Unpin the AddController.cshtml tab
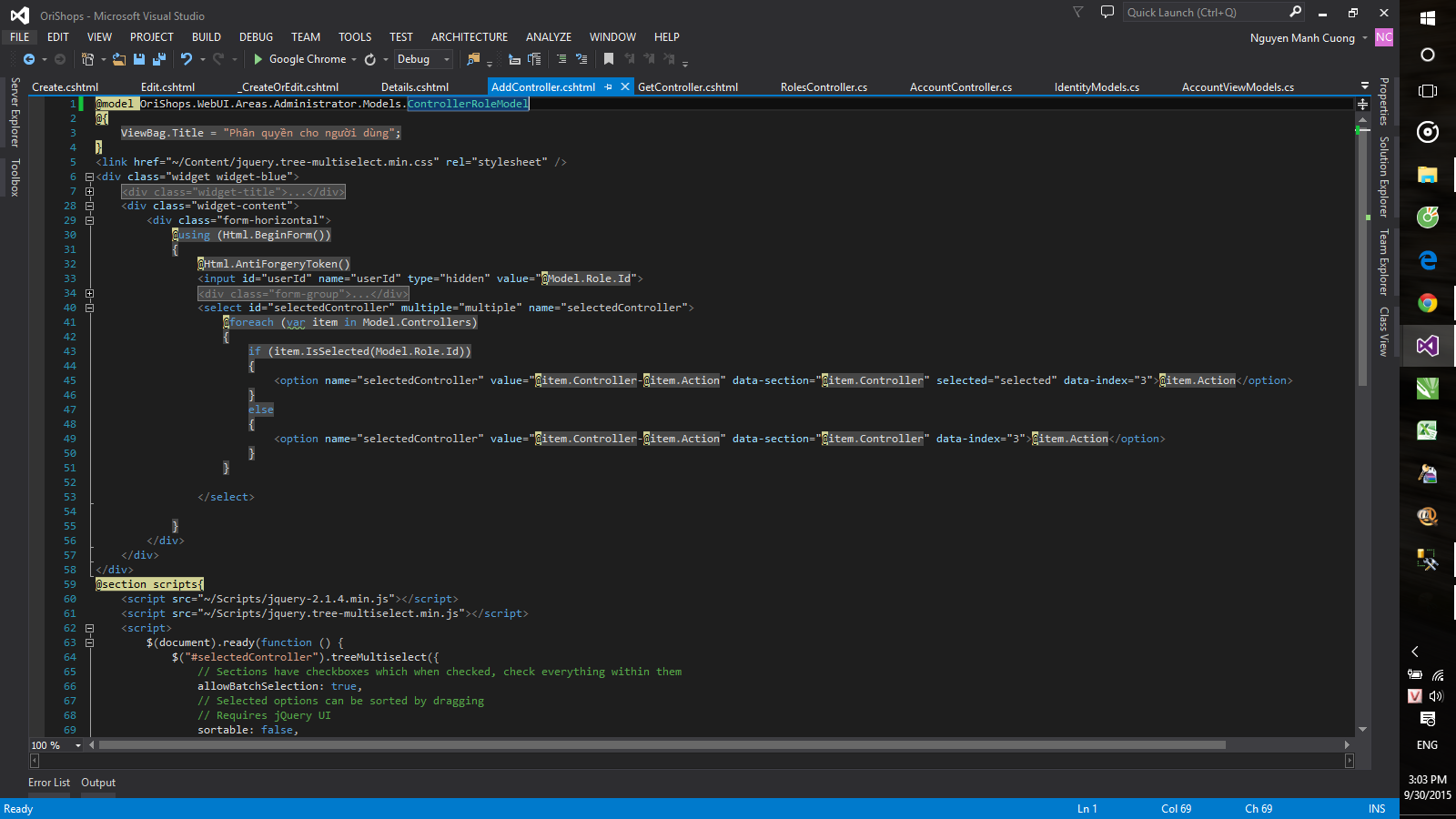 [608, 86]
